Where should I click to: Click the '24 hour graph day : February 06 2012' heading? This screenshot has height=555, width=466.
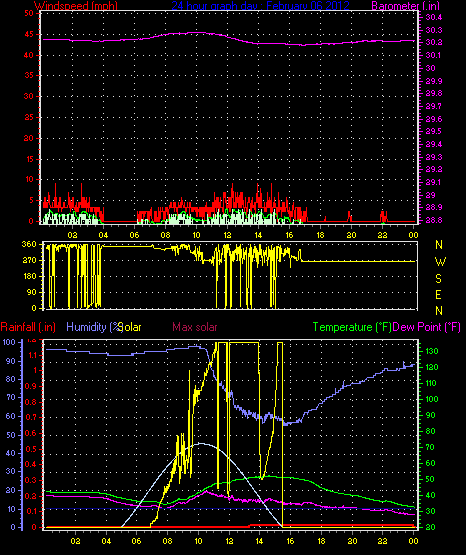pos(260,5)
